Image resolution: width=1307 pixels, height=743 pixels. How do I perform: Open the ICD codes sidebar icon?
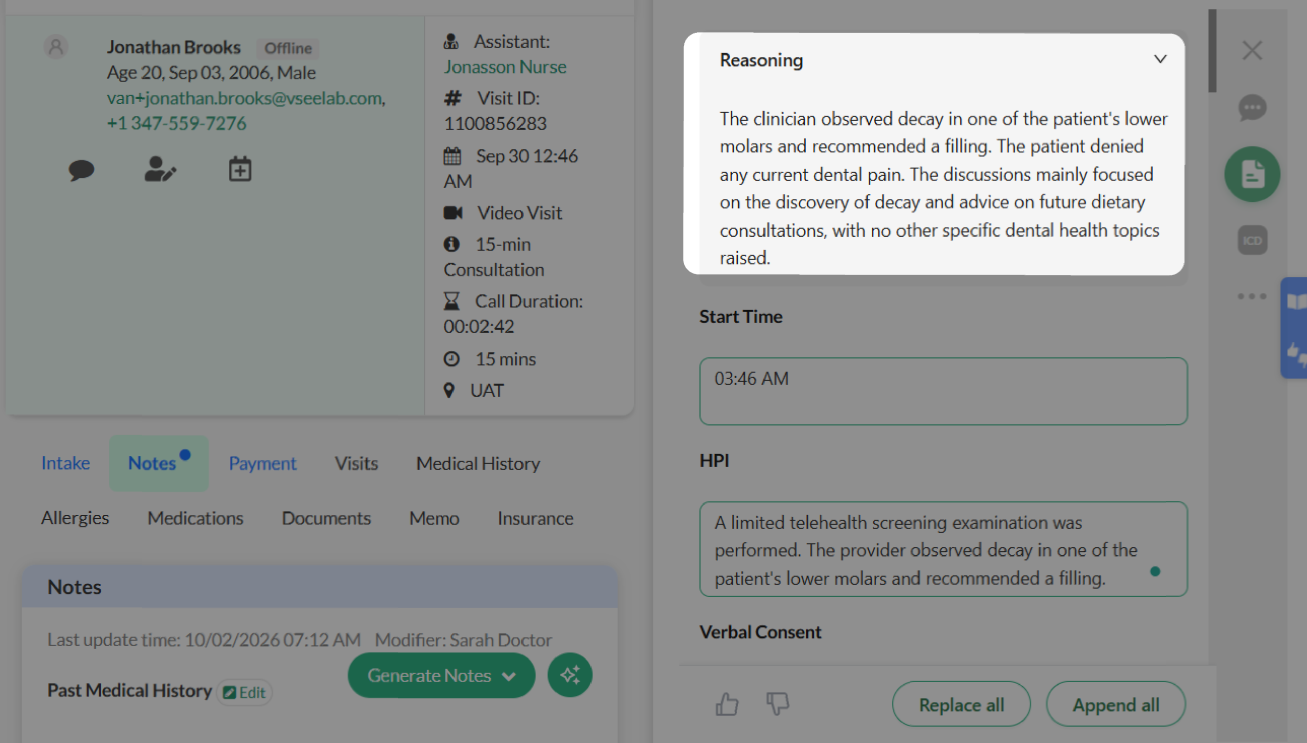[1252, 240]
